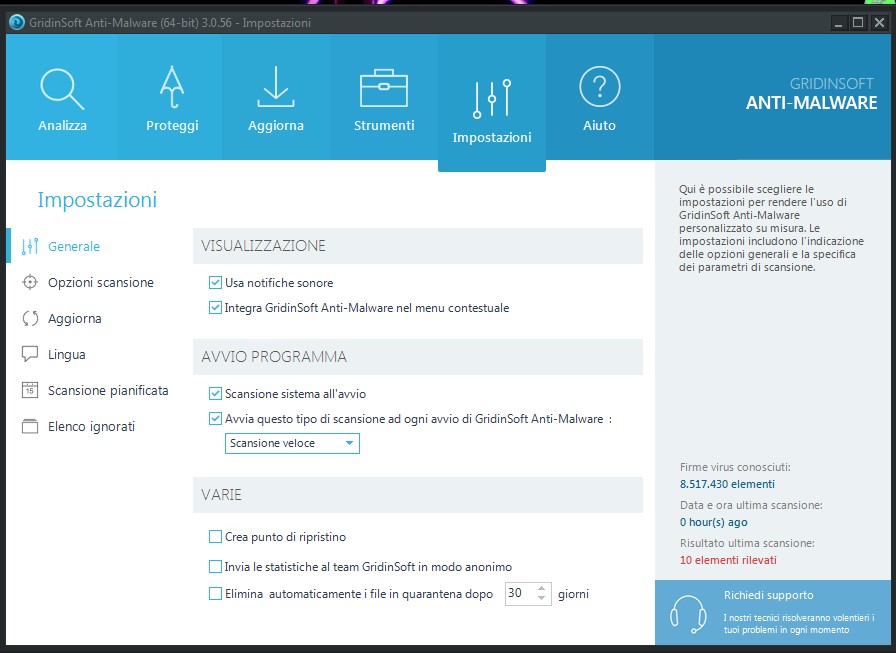
Task: Click the Lingua speech bubble icon
Action: (30, 354)
